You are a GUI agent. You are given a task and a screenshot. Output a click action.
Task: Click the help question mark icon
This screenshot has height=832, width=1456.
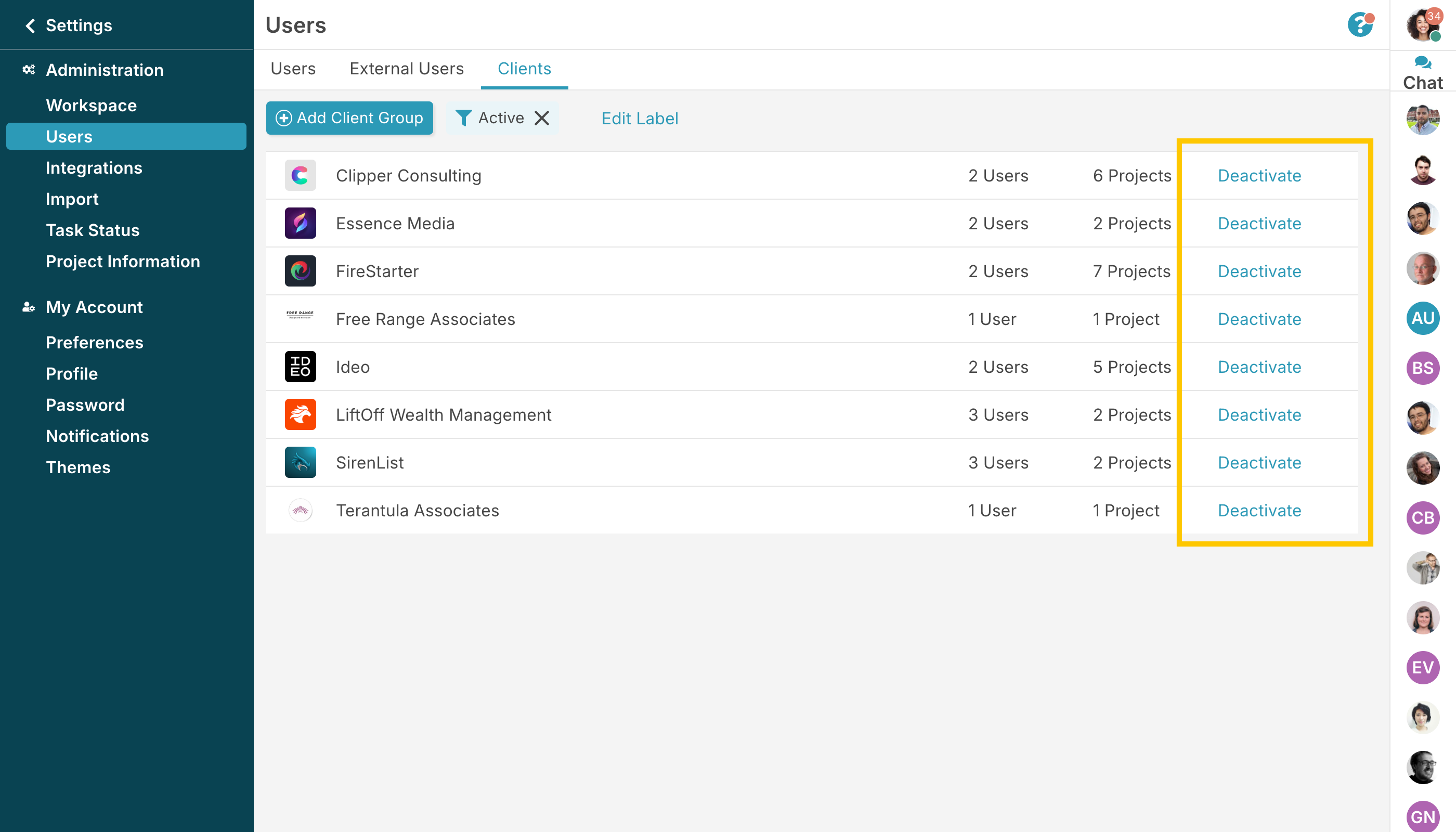tap(1359, 25)
